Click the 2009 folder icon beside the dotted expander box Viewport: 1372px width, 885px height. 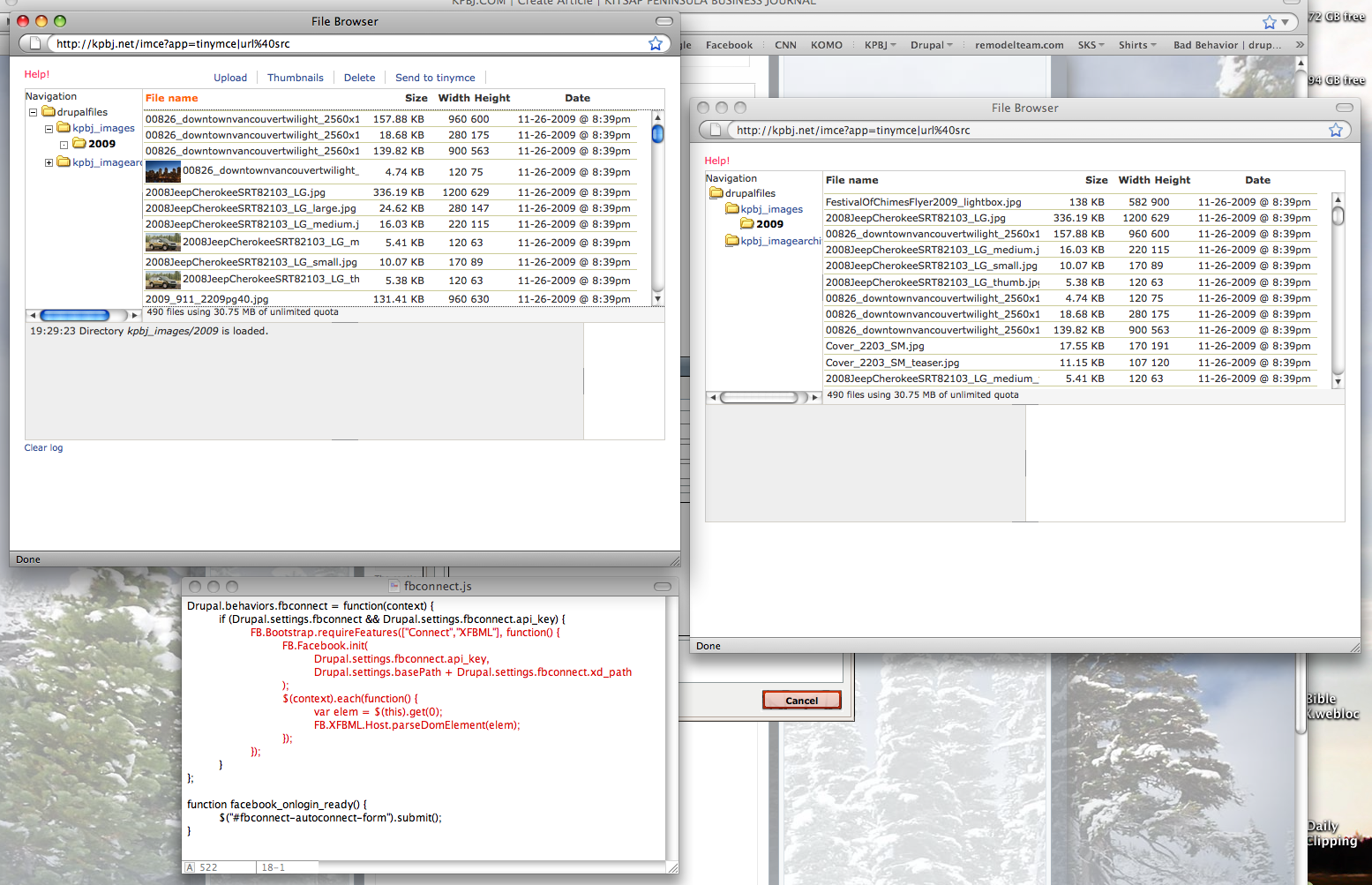(x=79, y=144)
